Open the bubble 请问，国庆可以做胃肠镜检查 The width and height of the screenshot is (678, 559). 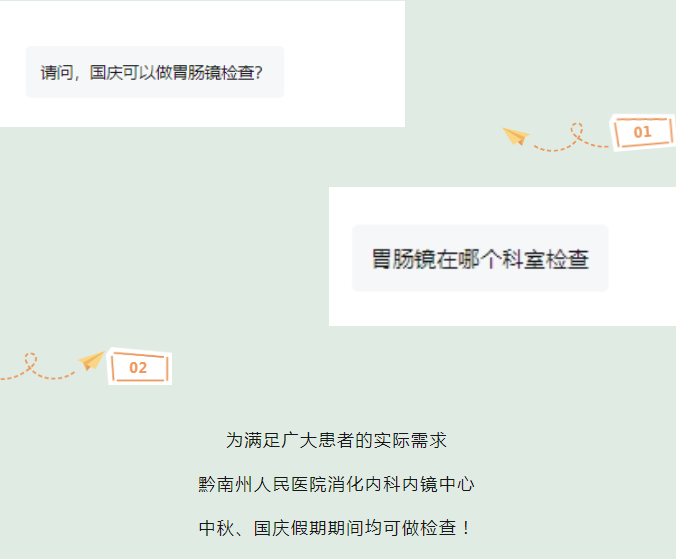pos(155,72)
